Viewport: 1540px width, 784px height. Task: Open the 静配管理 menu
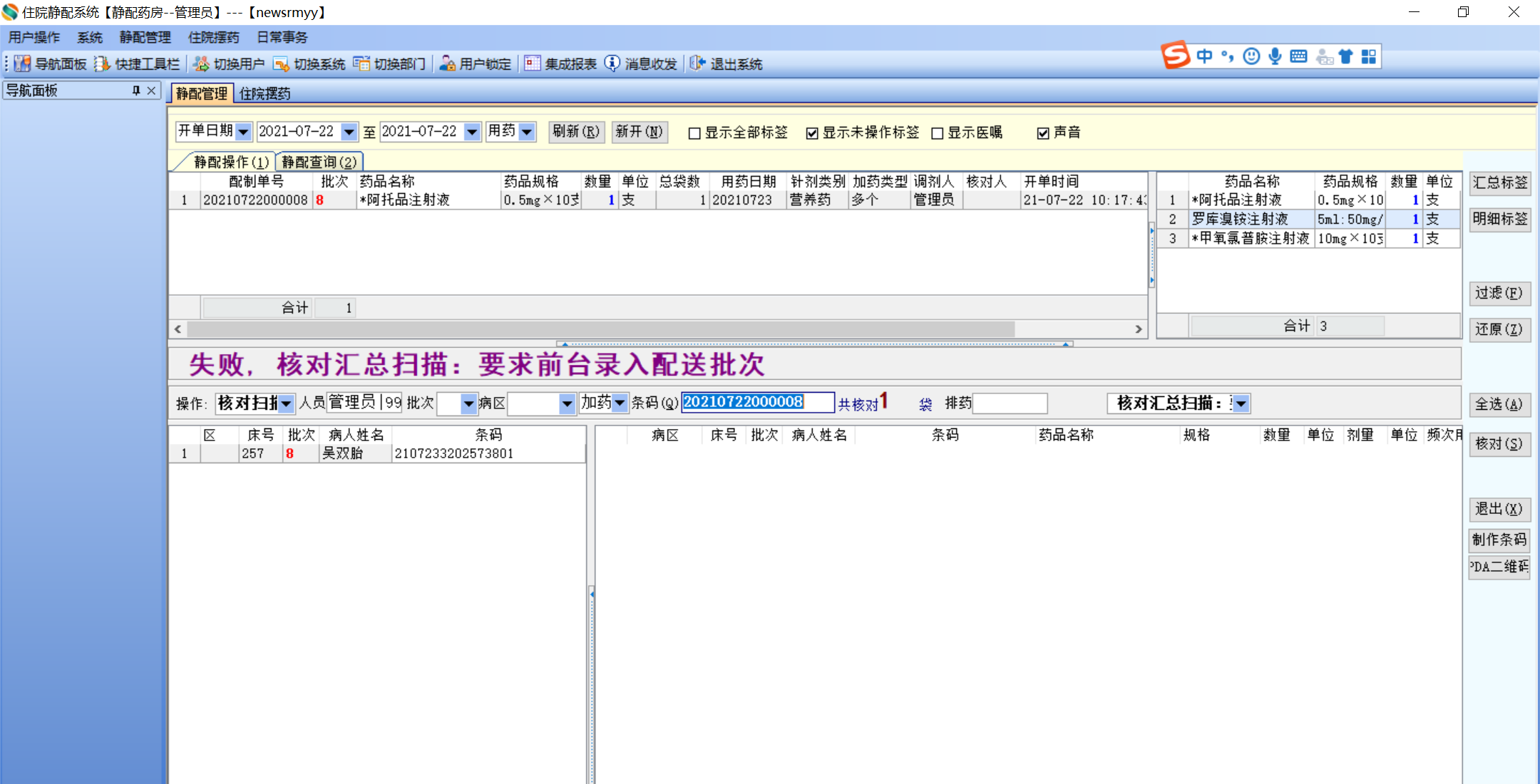coord(145,37)
